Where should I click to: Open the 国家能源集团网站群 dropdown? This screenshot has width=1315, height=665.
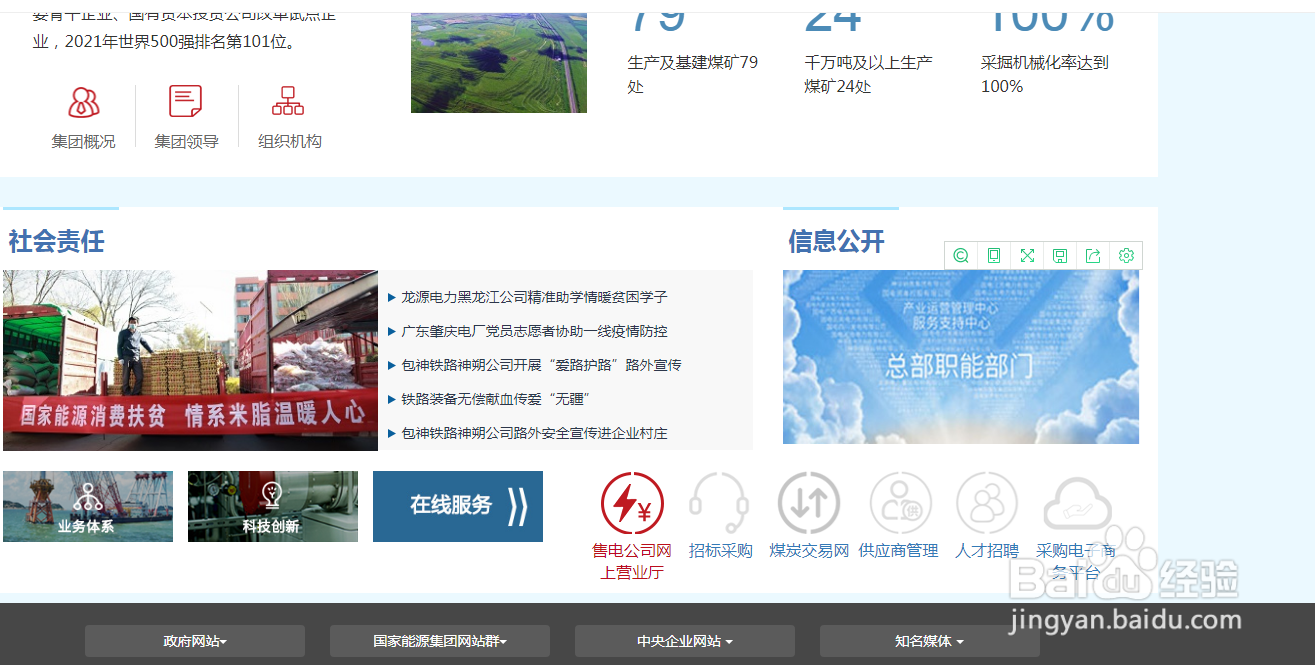coord(439,641)
